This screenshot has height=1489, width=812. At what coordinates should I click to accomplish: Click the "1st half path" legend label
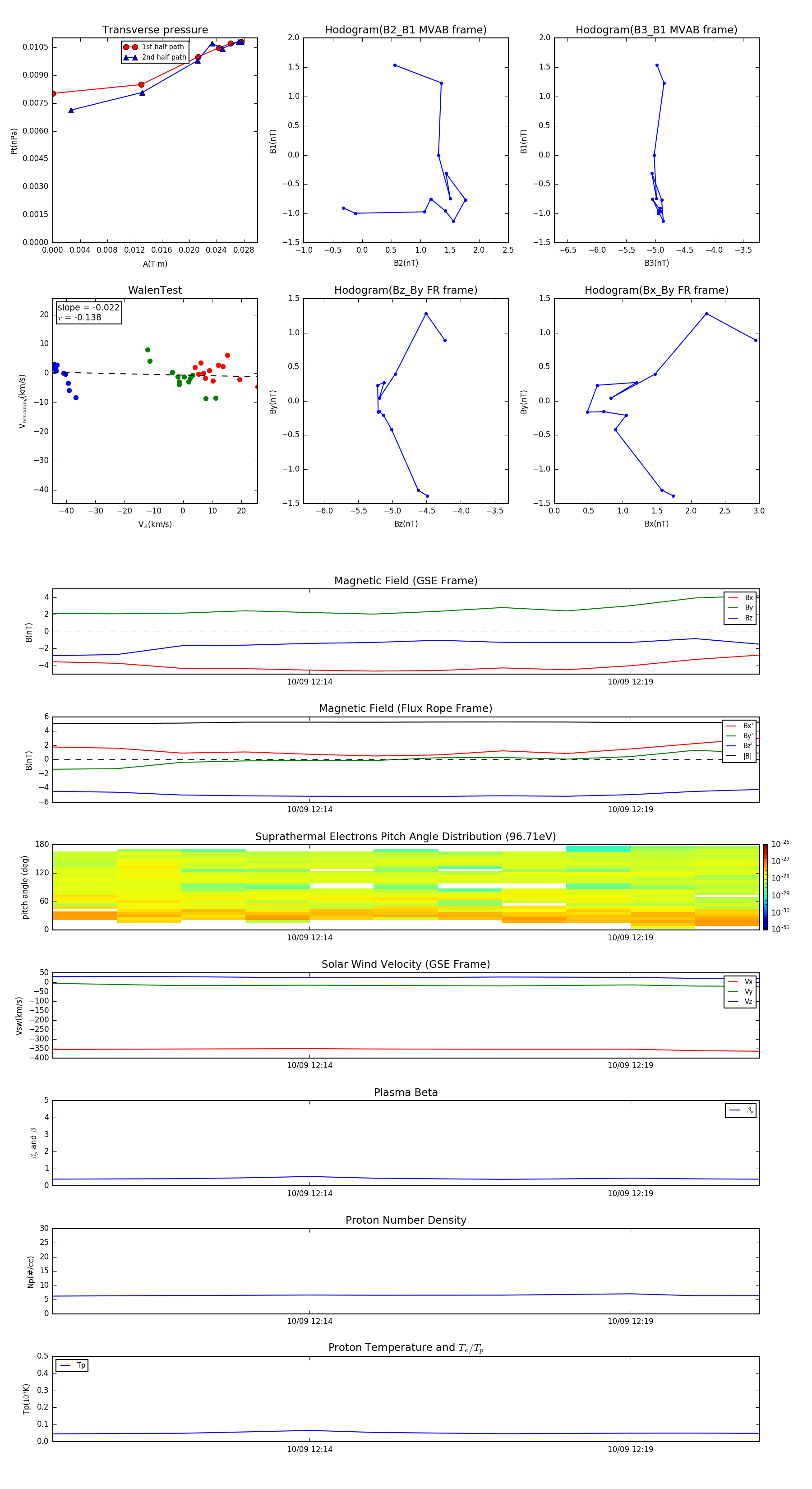(x=163, y=47)
